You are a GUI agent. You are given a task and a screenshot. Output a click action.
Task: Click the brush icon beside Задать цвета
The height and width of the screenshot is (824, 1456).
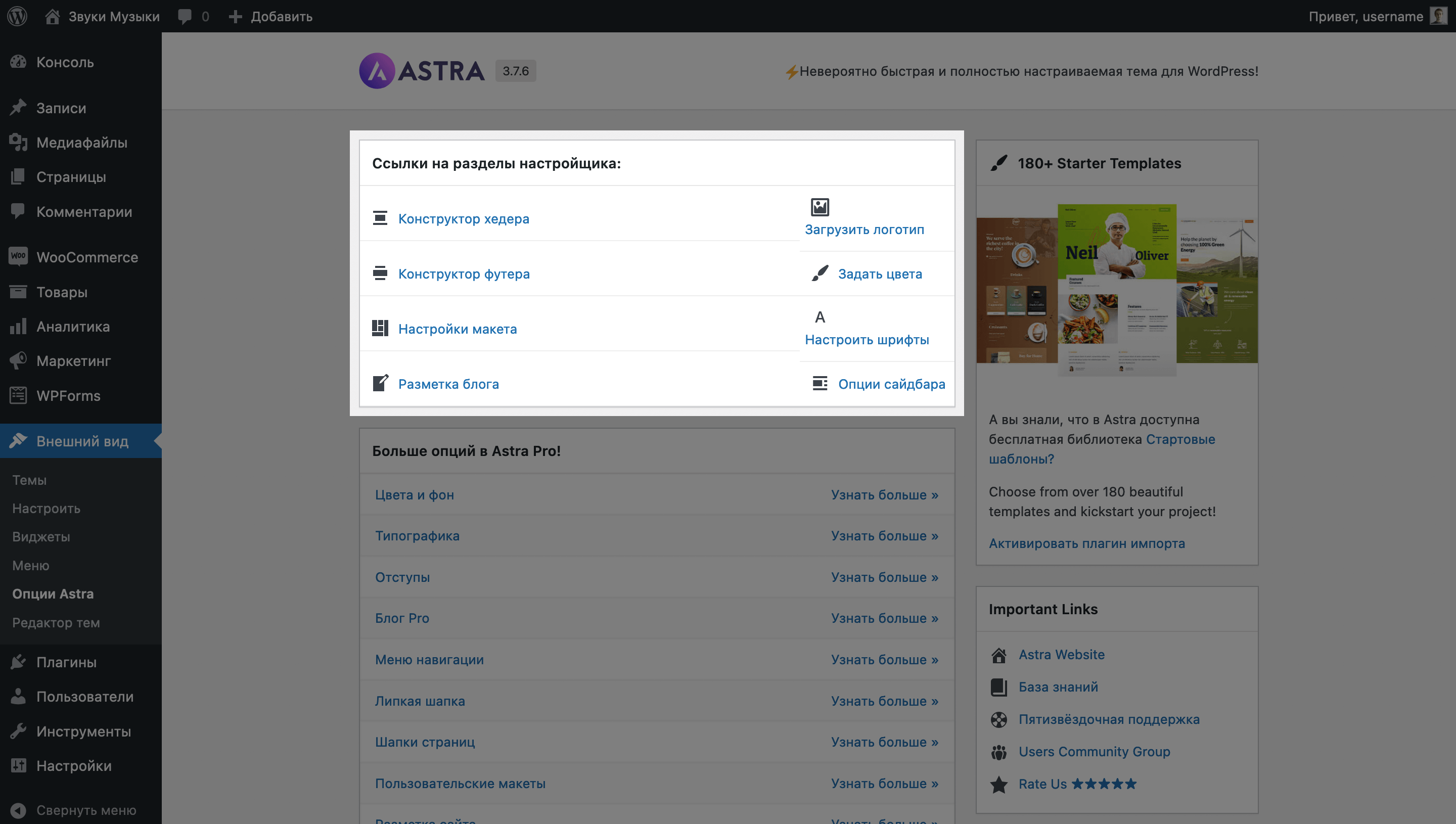point(820,273)
